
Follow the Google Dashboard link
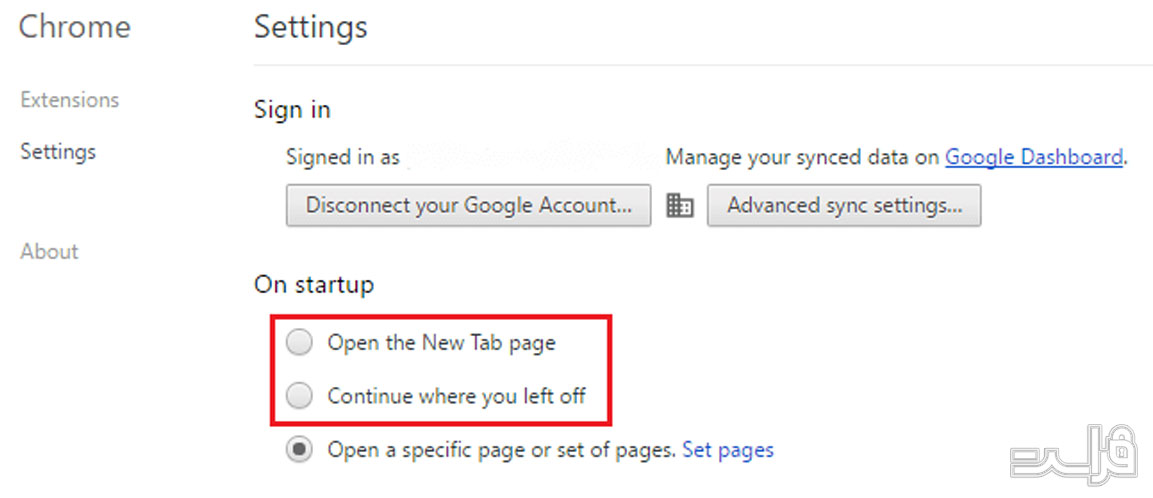pyautogui.click(x=1033, y=157)
